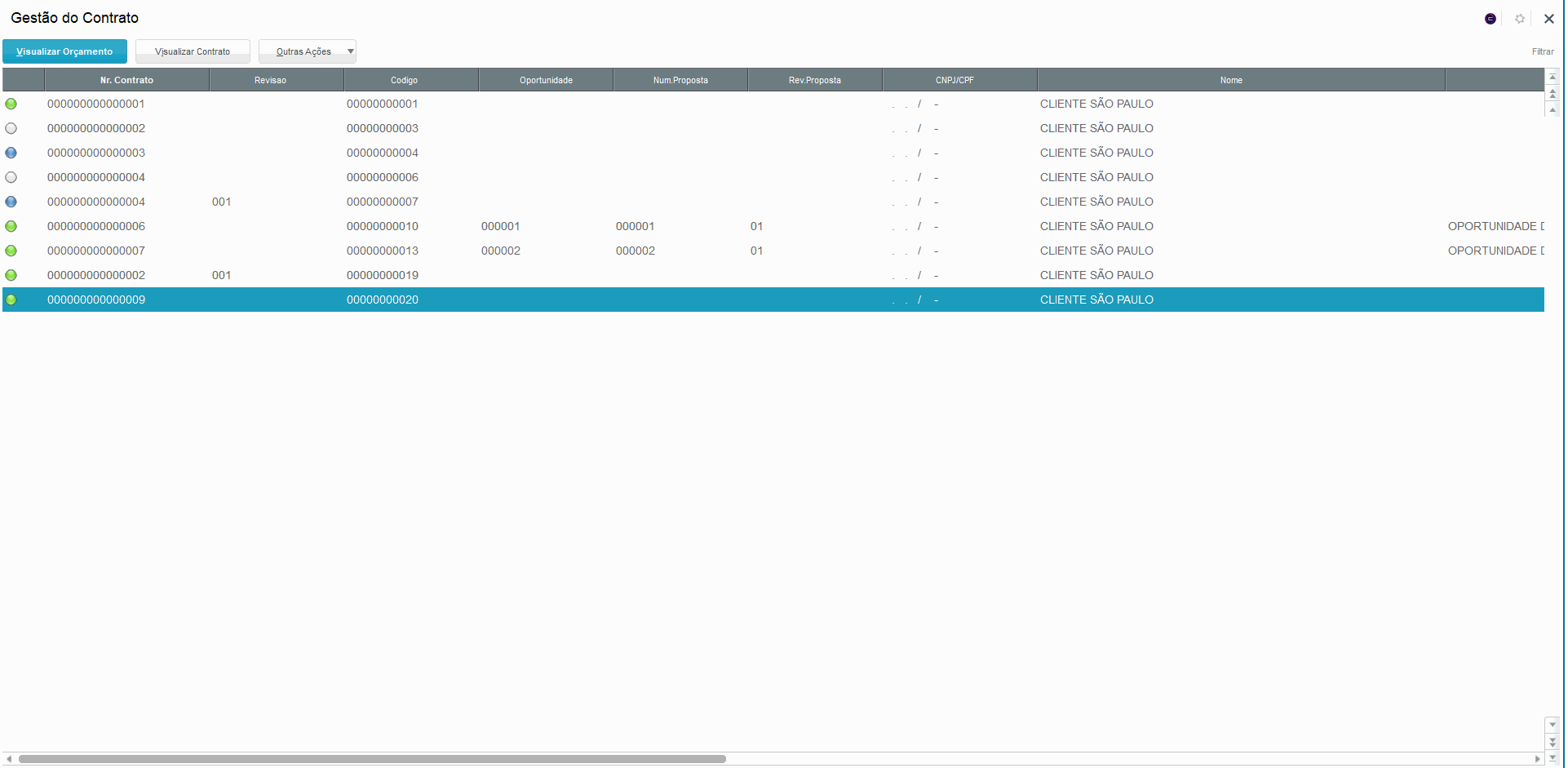Click the Num.Proposta column header
This screenshot has width=1568, height=768.
680,80
